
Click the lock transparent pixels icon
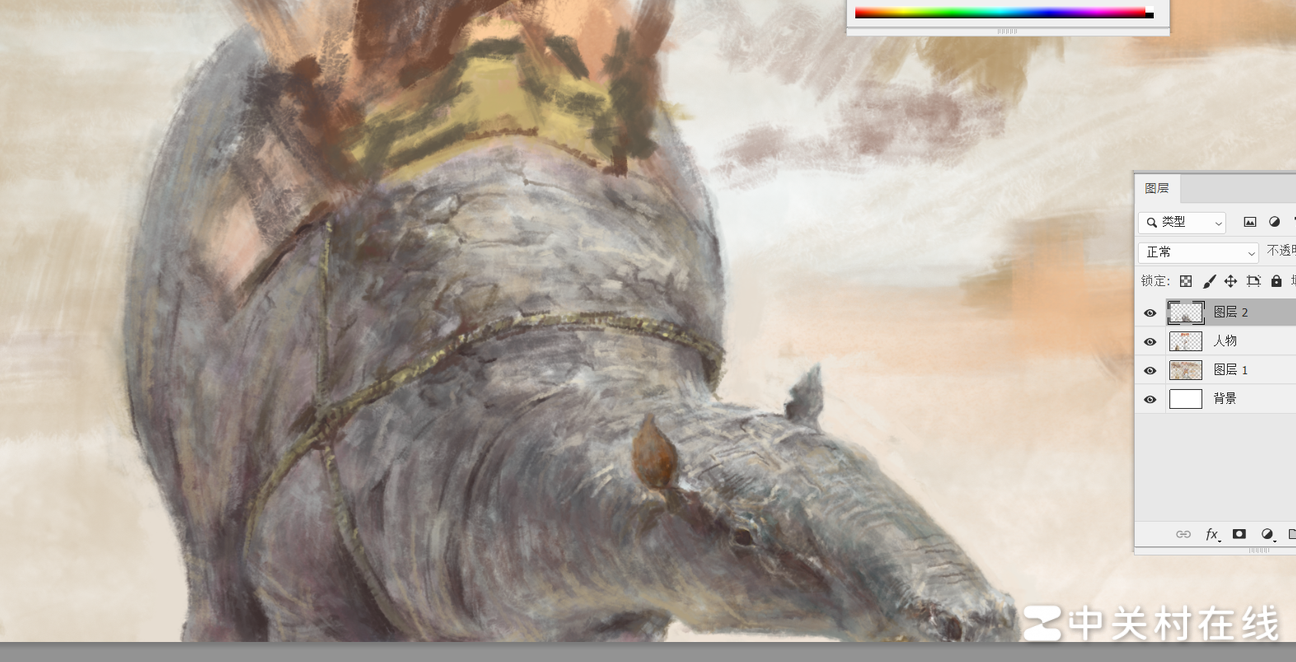pos(1186,282)
